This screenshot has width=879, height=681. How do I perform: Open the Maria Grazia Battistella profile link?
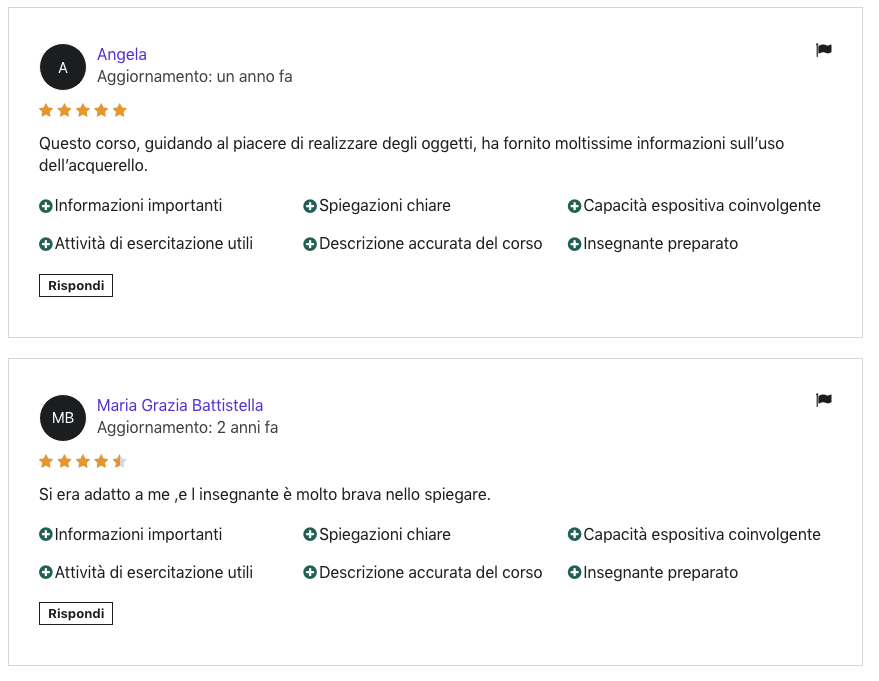click(x=180, y=405)
